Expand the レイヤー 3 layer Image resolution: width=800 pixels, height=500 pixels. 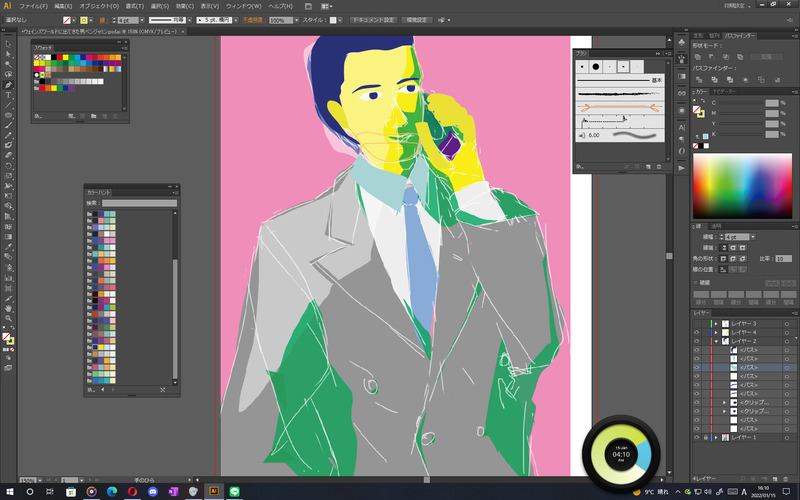click(714, 323)
